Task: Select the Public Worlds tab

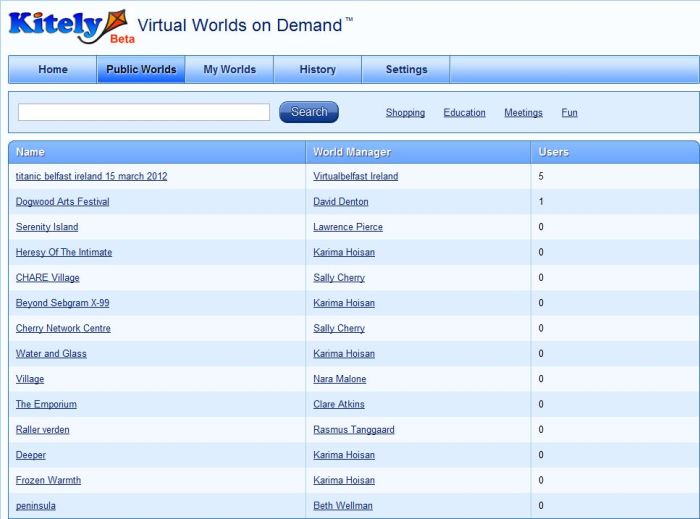Action: coord(141,70)
